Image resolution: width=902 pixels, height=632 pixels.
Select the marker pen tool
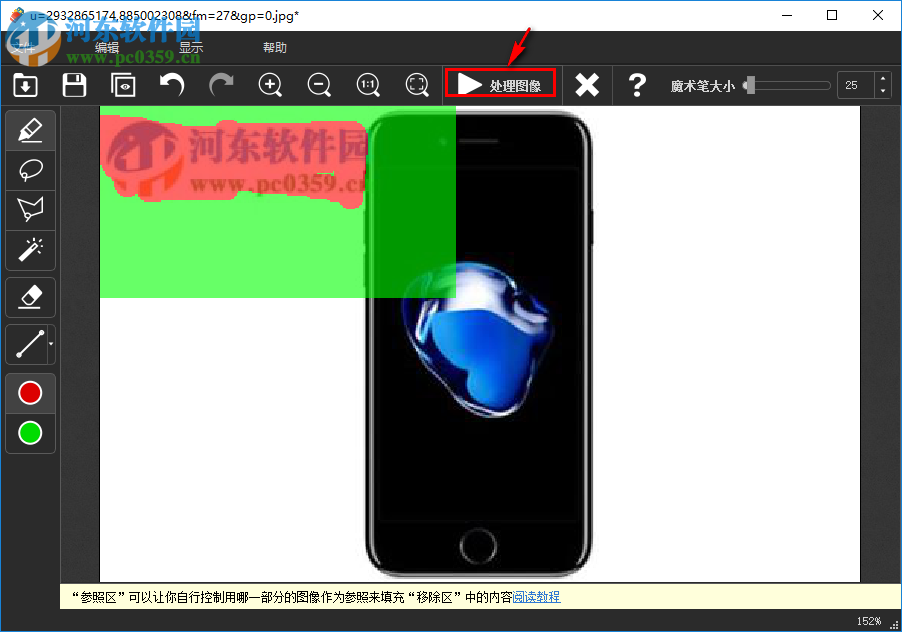tap(30, 130)
